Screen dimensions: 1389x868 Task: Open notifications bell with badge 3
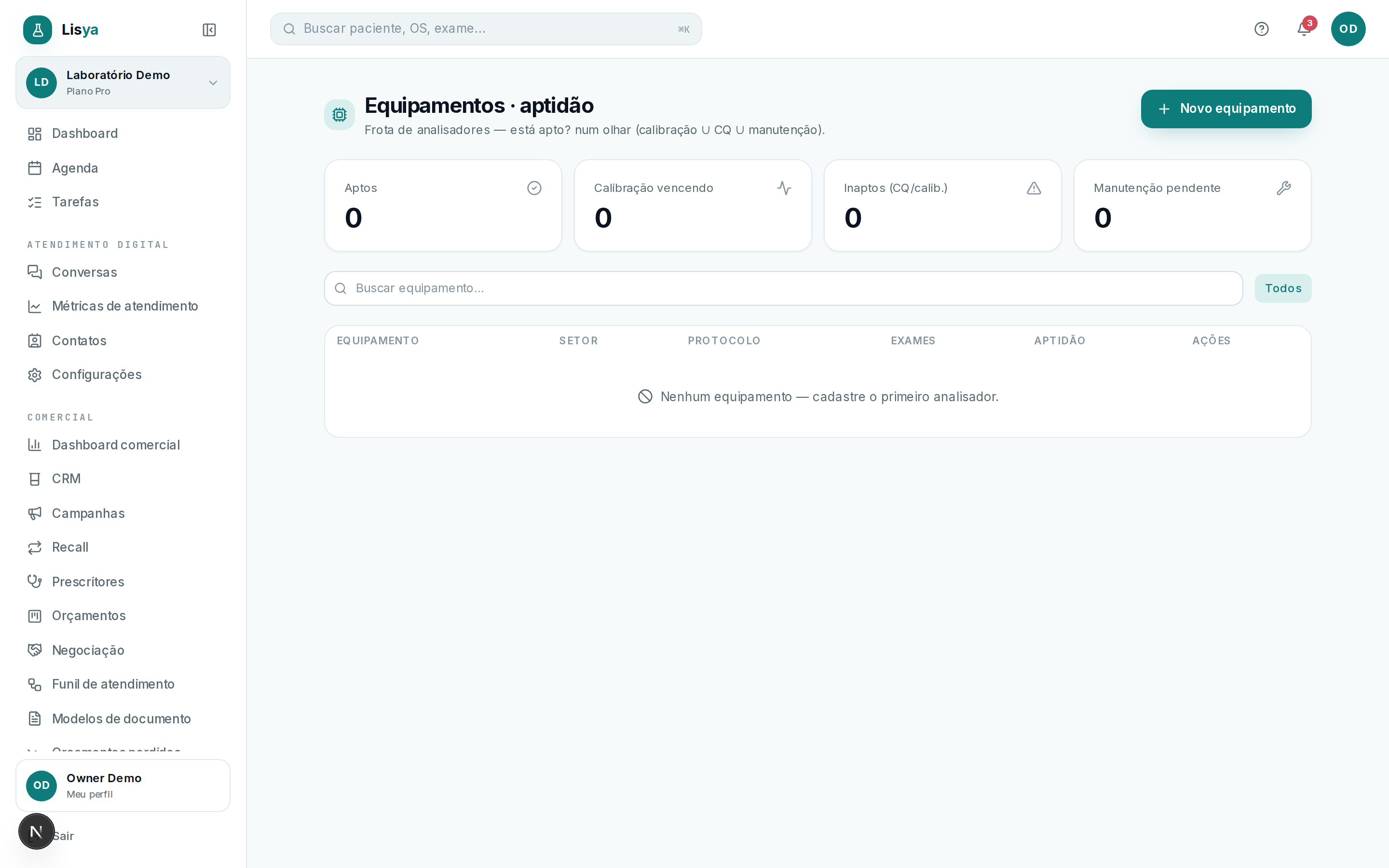coord(1304,29)
